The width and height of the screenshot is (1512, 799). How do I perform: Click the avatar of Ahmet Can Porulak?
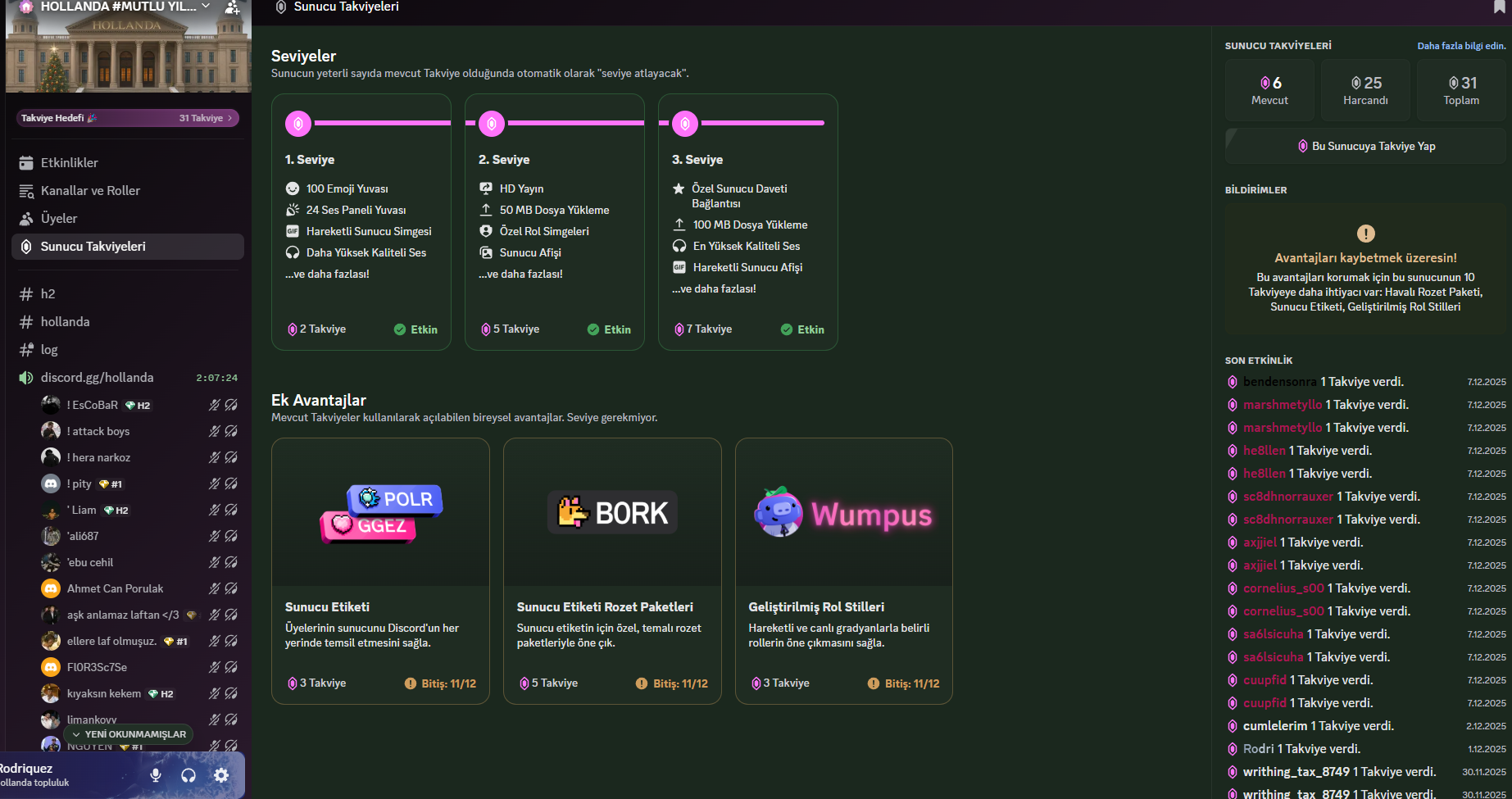pyautogui.click(x=51, y=588)
